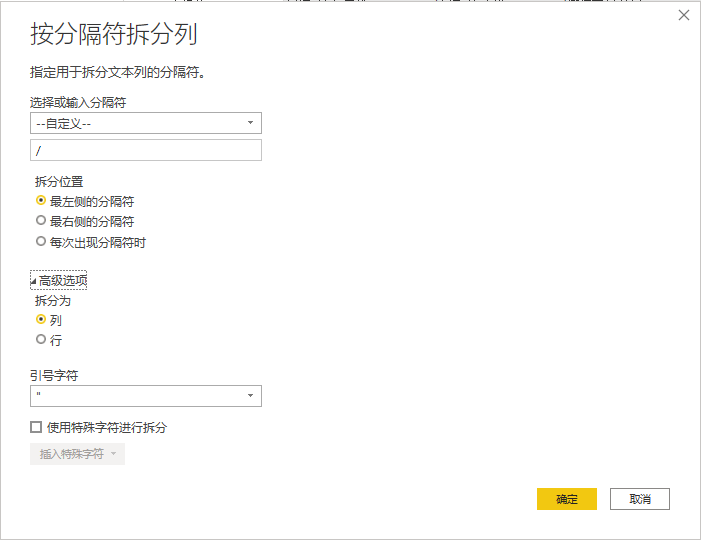Click the arrow icon on the delimiter dropdown

[x=250, y=123]
